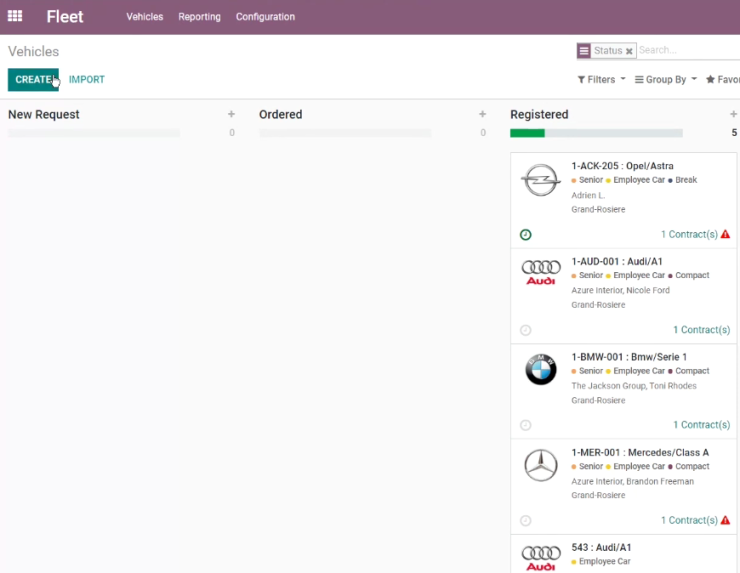This screenshot has height=573, width=740.
Task: Open contracts link on Mercedes/Class A card
Action: pyautogui.click(x=689, y=520)
